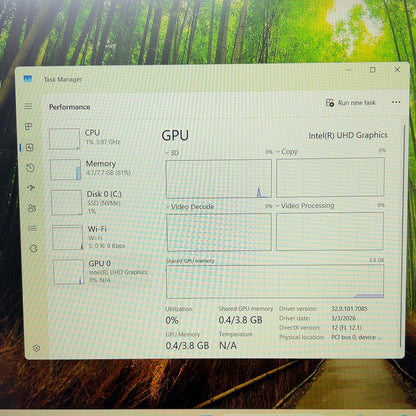This screenshot has height=416, width=416.
Task: Click the driver date 3/3/2026
Action: click(x=344, y=318)
